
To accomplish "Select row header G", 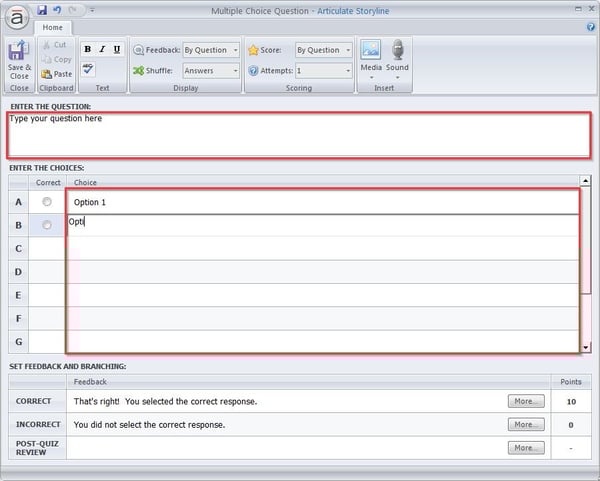I will [18, 342].
